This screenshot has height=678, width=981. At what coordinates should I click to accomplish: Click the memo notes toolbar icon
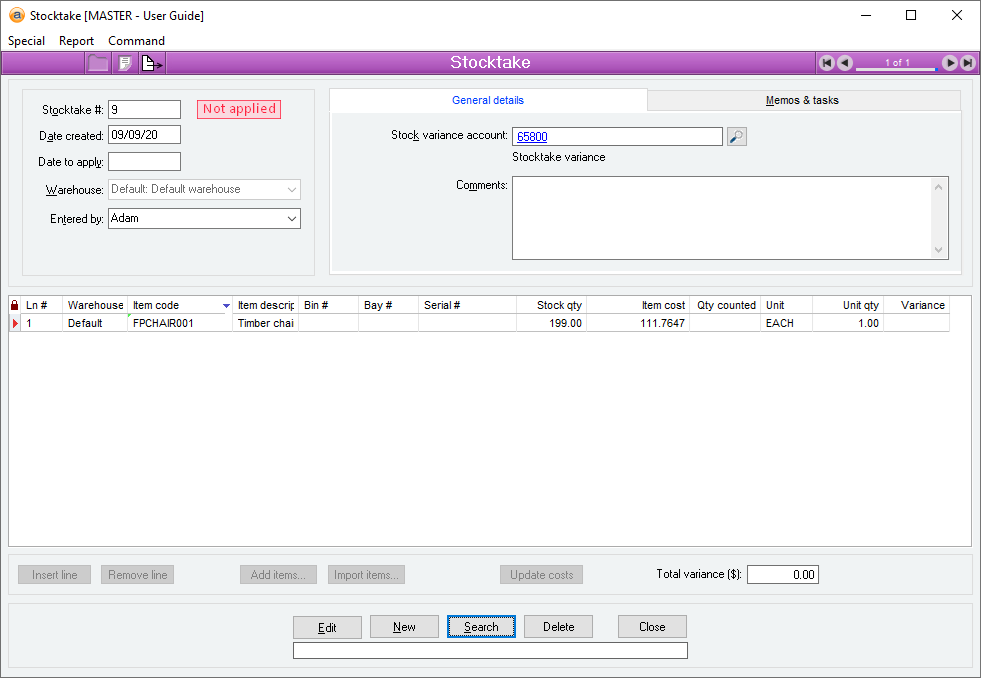click(125, 63)
